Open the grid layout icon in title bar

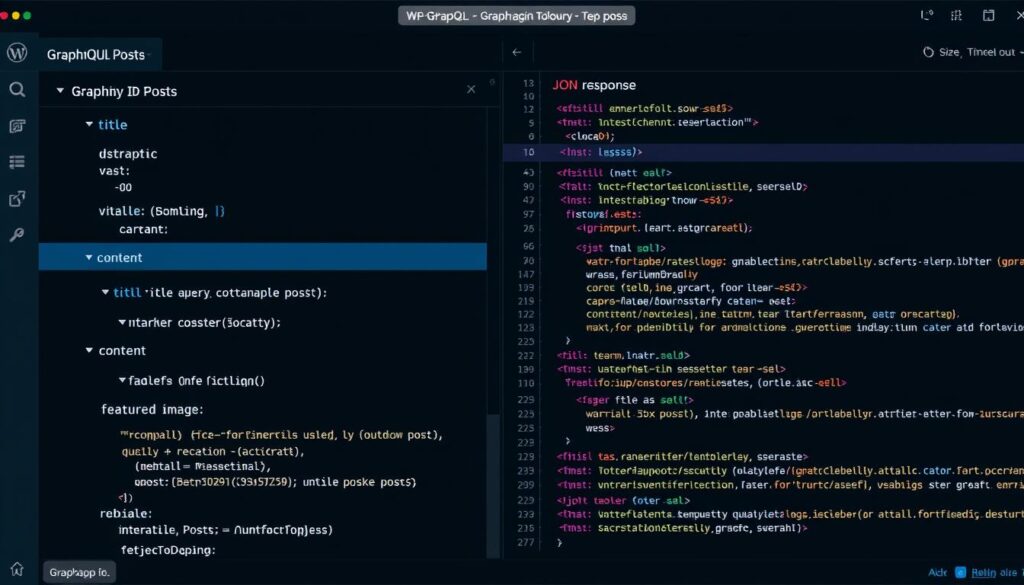pos(956,16)
